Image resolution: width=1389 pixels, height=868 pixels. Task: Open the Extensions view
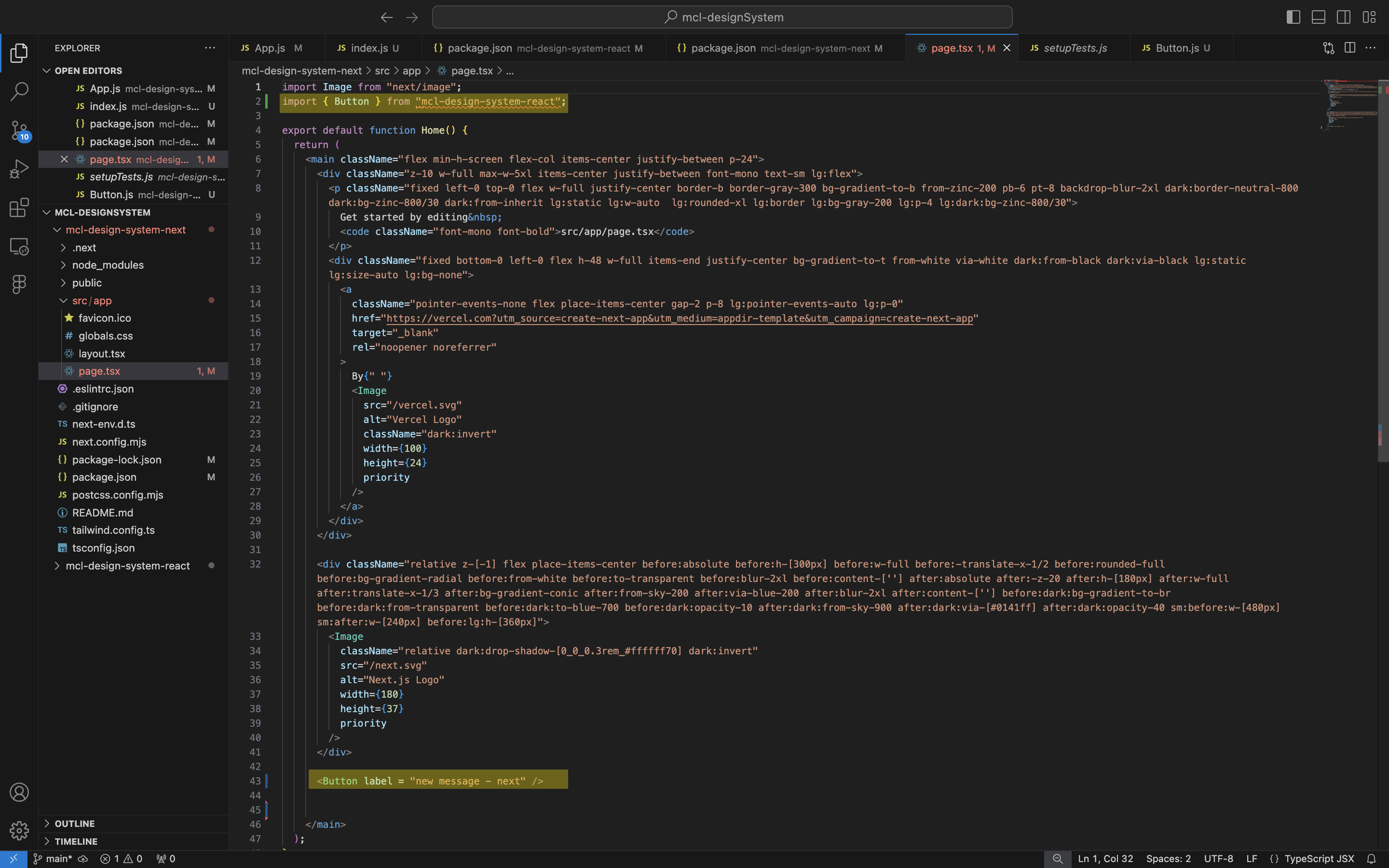[x=19, y=207]
